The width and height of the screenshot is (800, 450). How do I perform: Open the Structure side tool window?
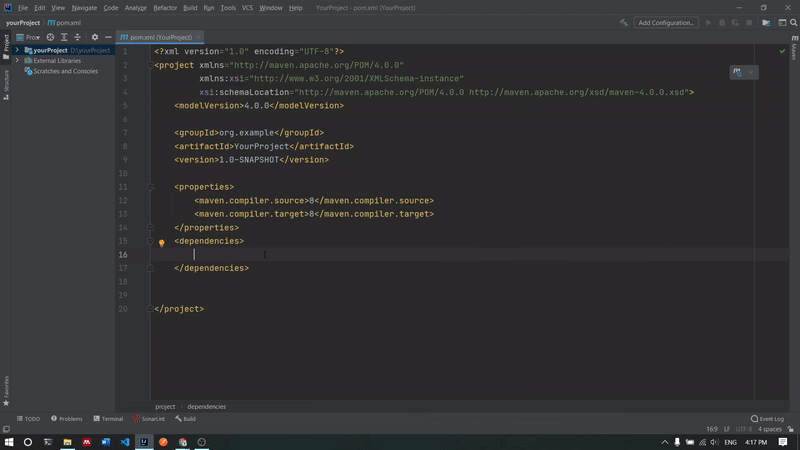point(6,84)
